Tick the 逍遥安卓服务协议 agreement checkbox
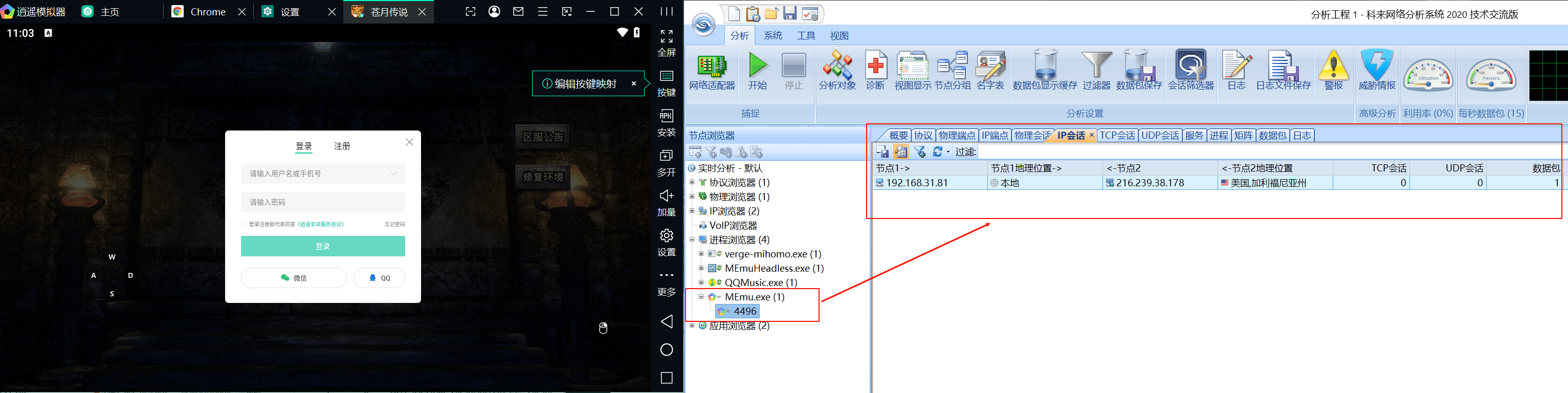Viewport: 1568px width, 393px height. [245, 224]
